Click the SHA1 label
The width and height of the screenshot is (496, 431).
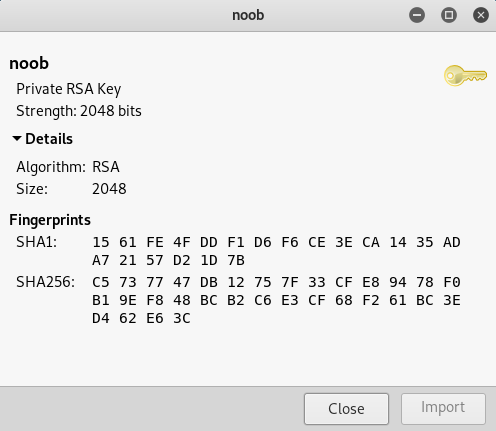(37, 242)
